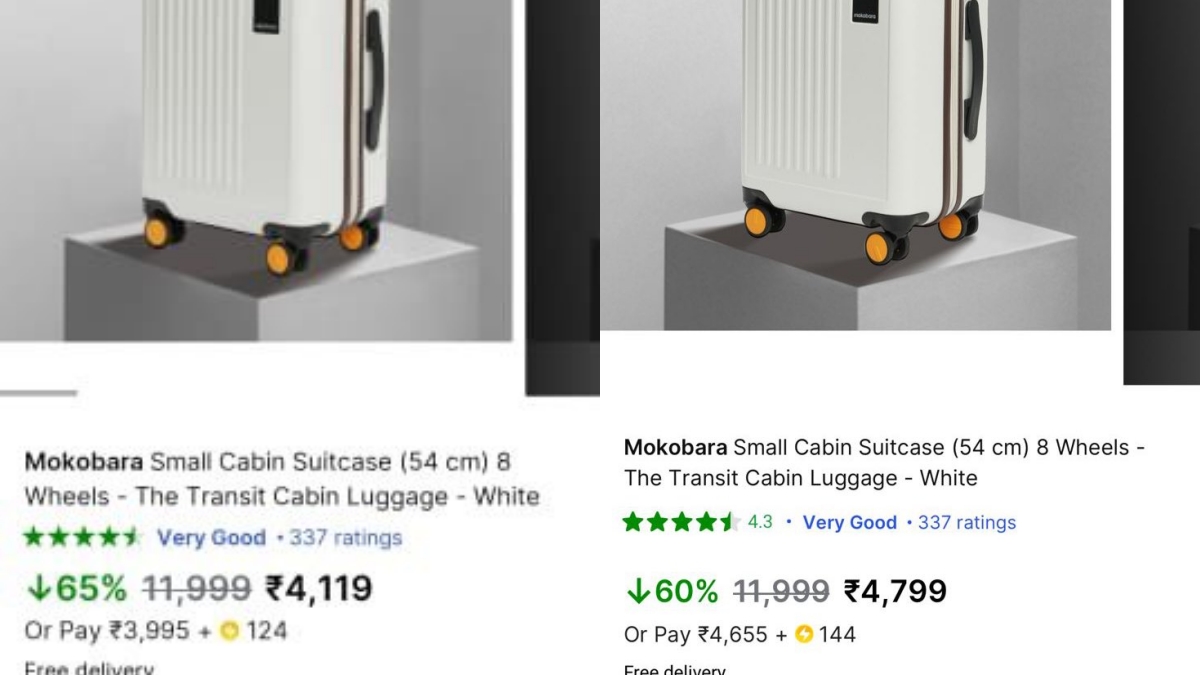Click the green down-arrow beside 60% discount
Screen dimensions: 1200x675
point(638,592)
